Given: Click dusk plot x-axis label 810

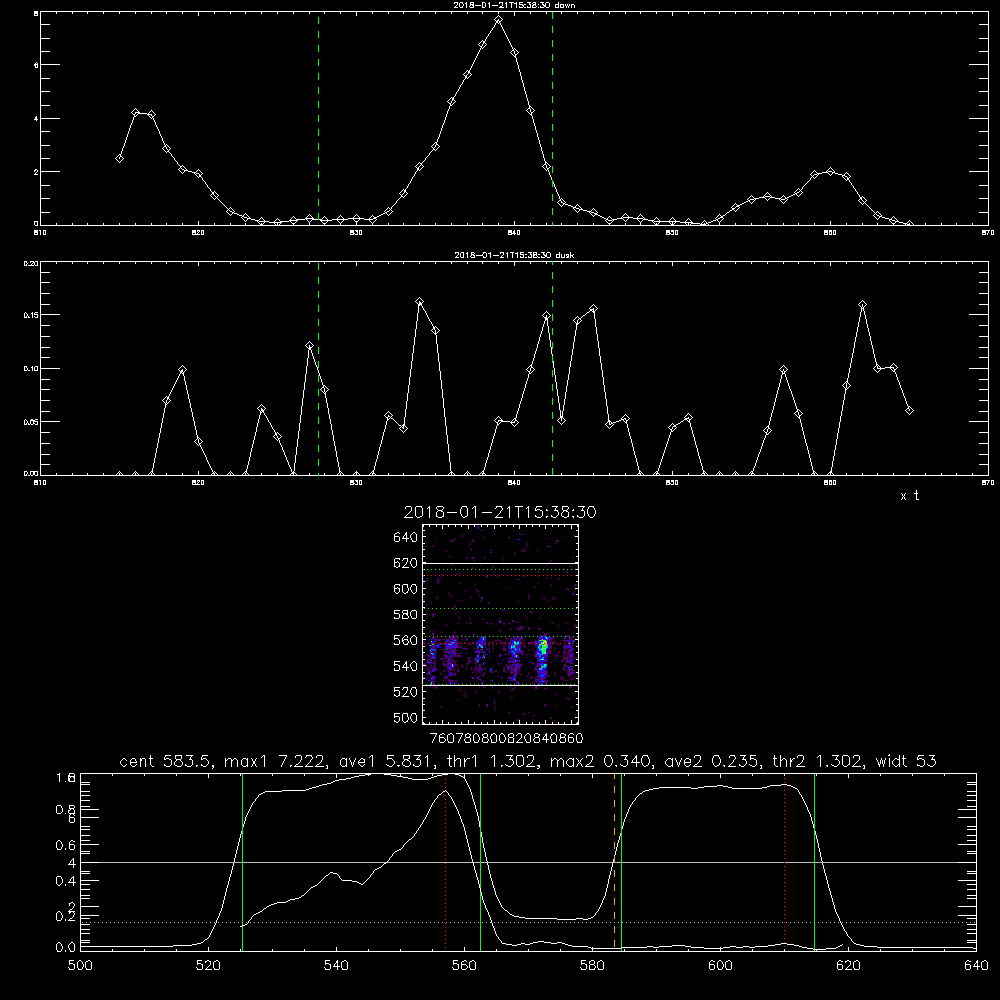Looking at the screenshot, I should click(x=40, y=483).
